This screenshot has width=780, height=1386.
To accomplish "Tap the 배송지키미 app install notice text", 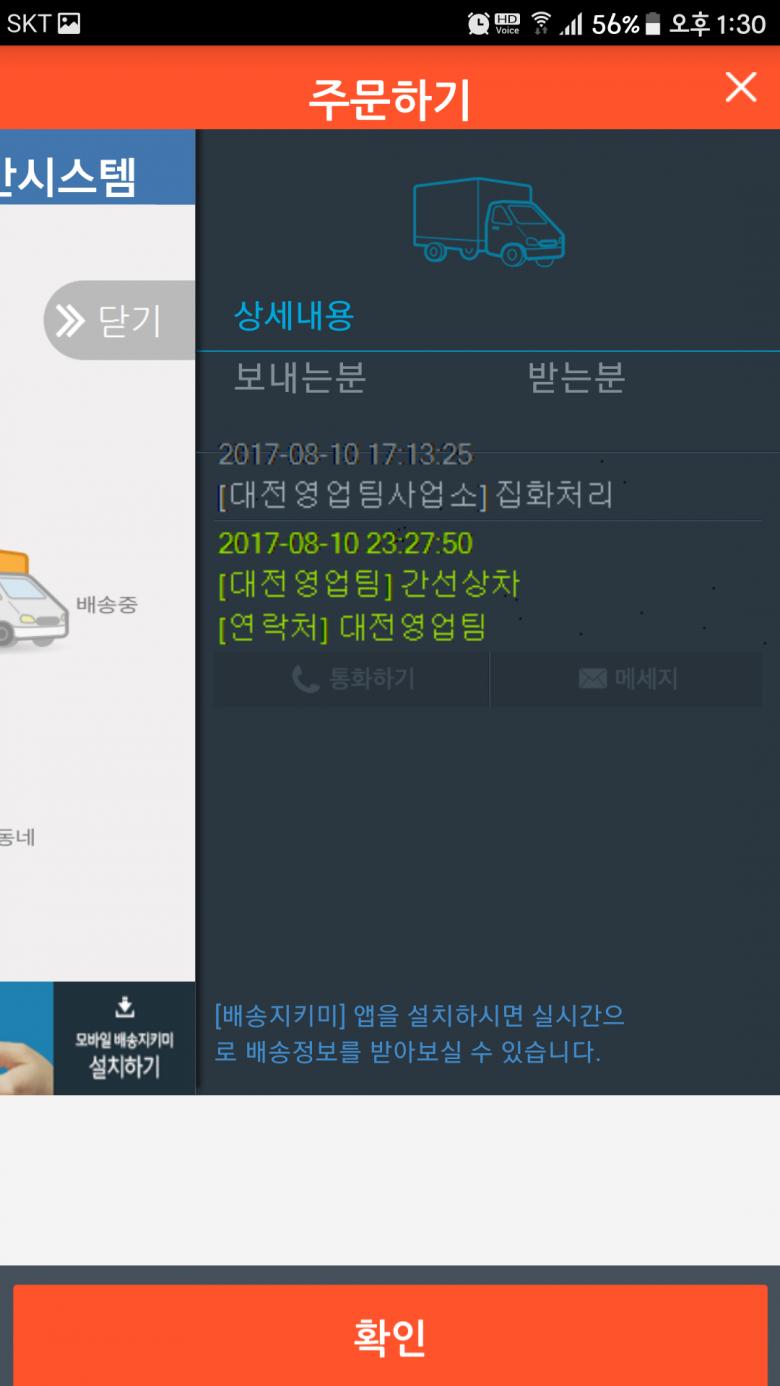I will point(420,1034).
